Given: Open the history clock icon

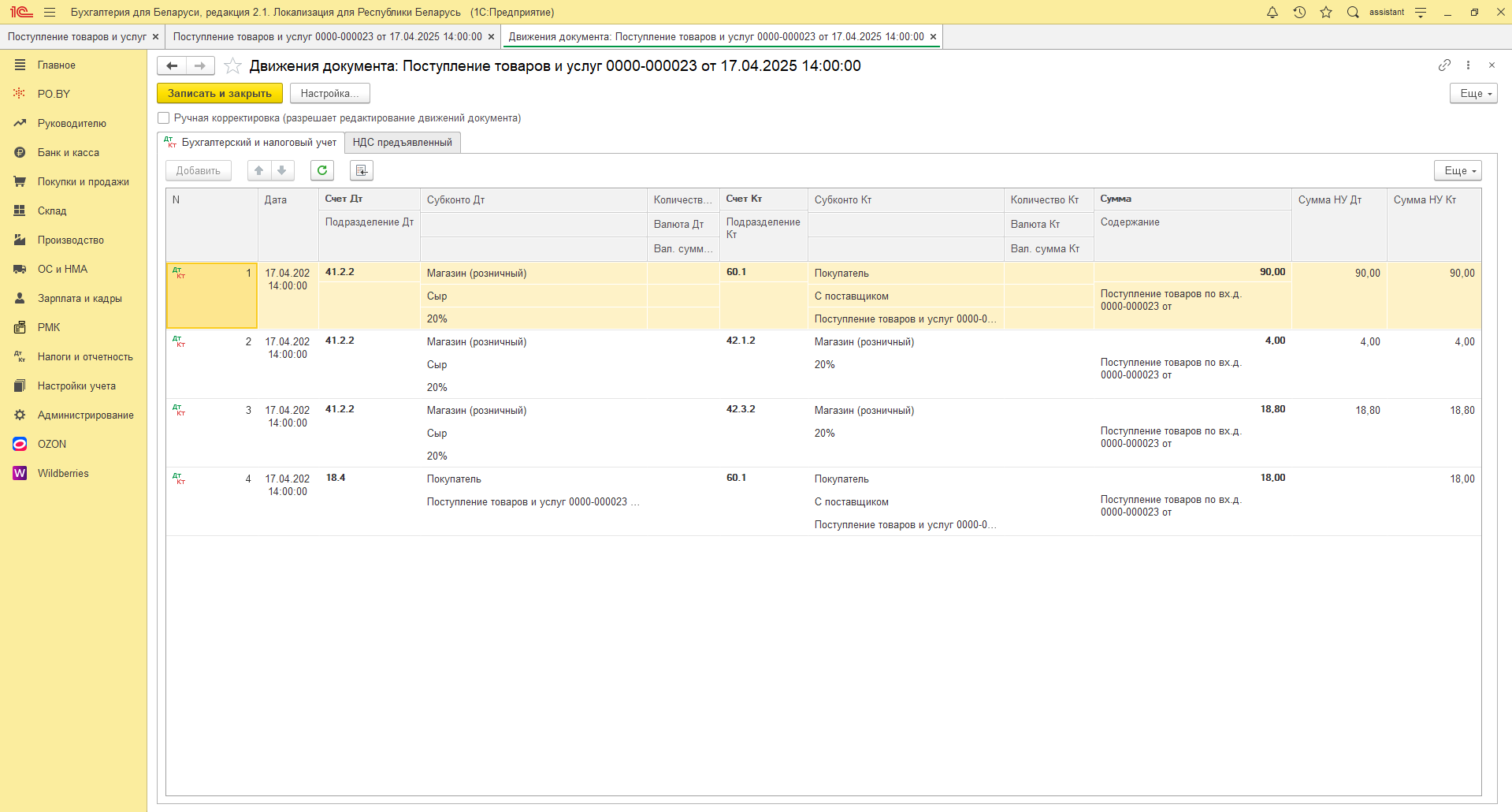Looking at the screenshot, I should 1299,12.
